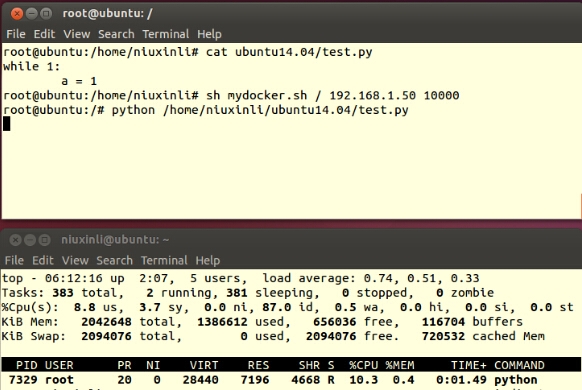Click the 10.3 %CPU value
This screenshot has width=582, height=390.
click(x=363, y=380)
